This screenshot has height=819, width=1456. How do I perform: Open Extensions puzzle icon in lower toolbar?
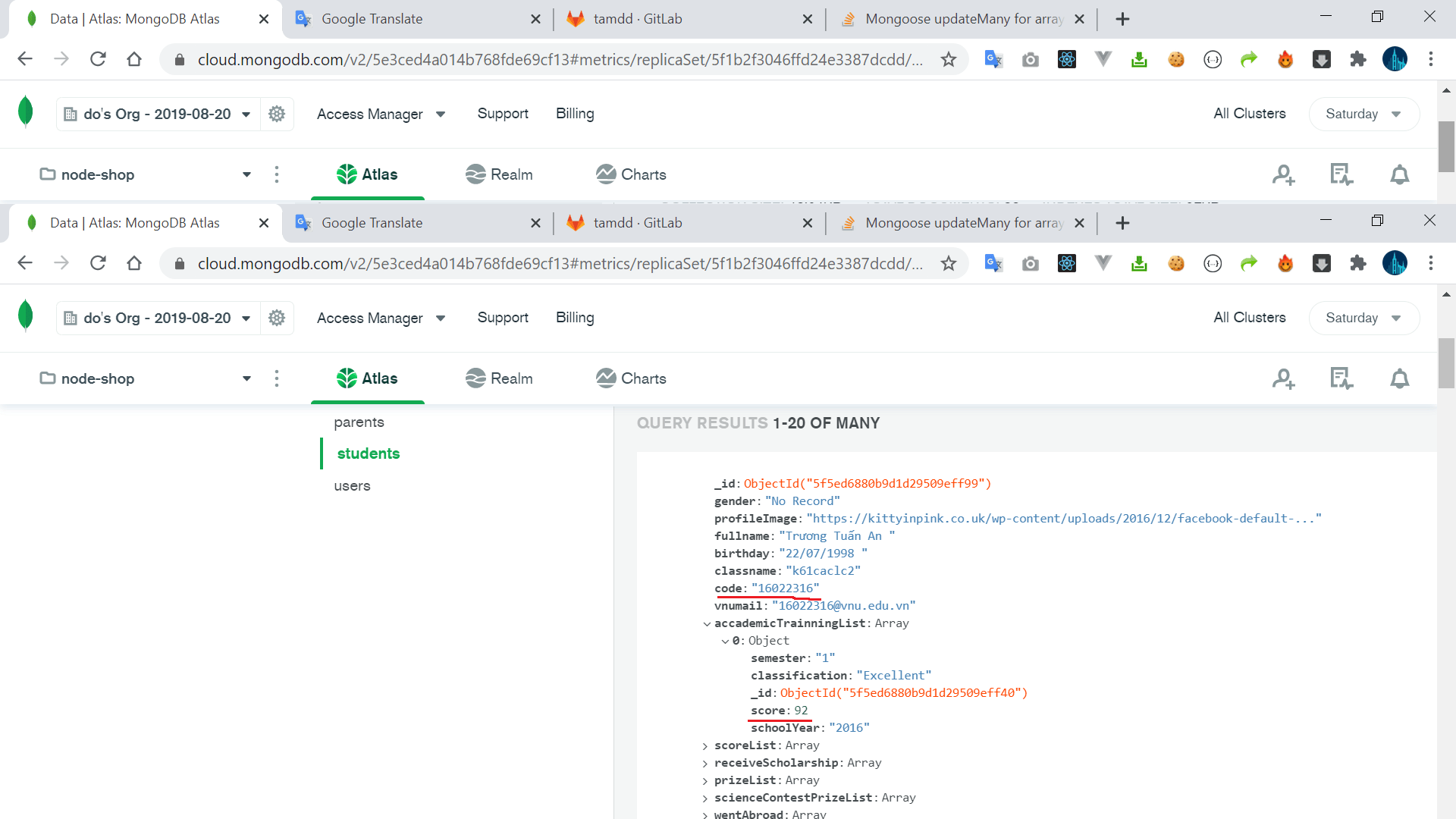[1358, 263]
